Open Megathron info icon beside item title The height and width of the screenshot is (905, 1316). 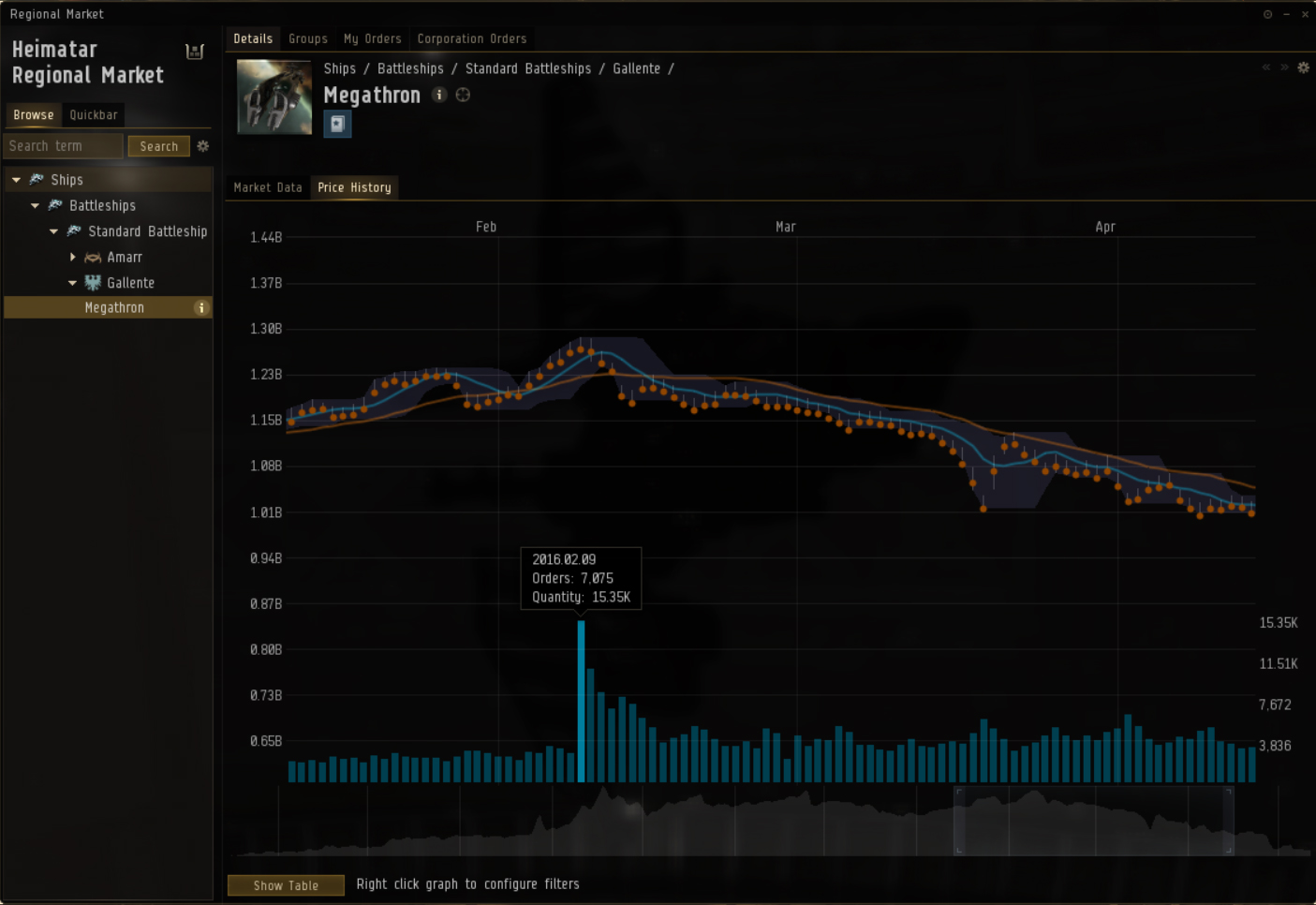[x=439, y=95]
